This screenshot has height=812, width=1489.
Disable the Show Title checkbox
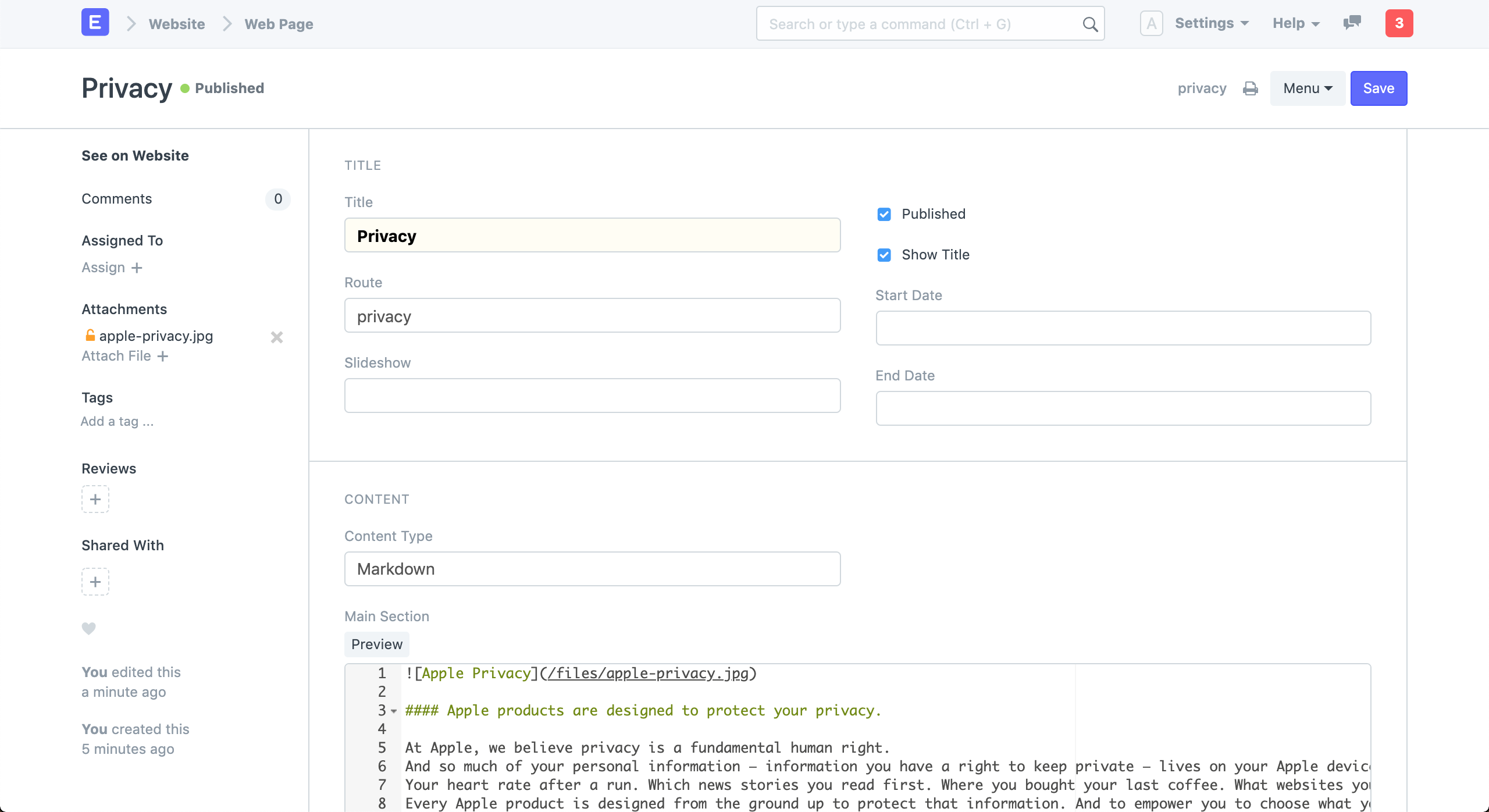point(883,254)
